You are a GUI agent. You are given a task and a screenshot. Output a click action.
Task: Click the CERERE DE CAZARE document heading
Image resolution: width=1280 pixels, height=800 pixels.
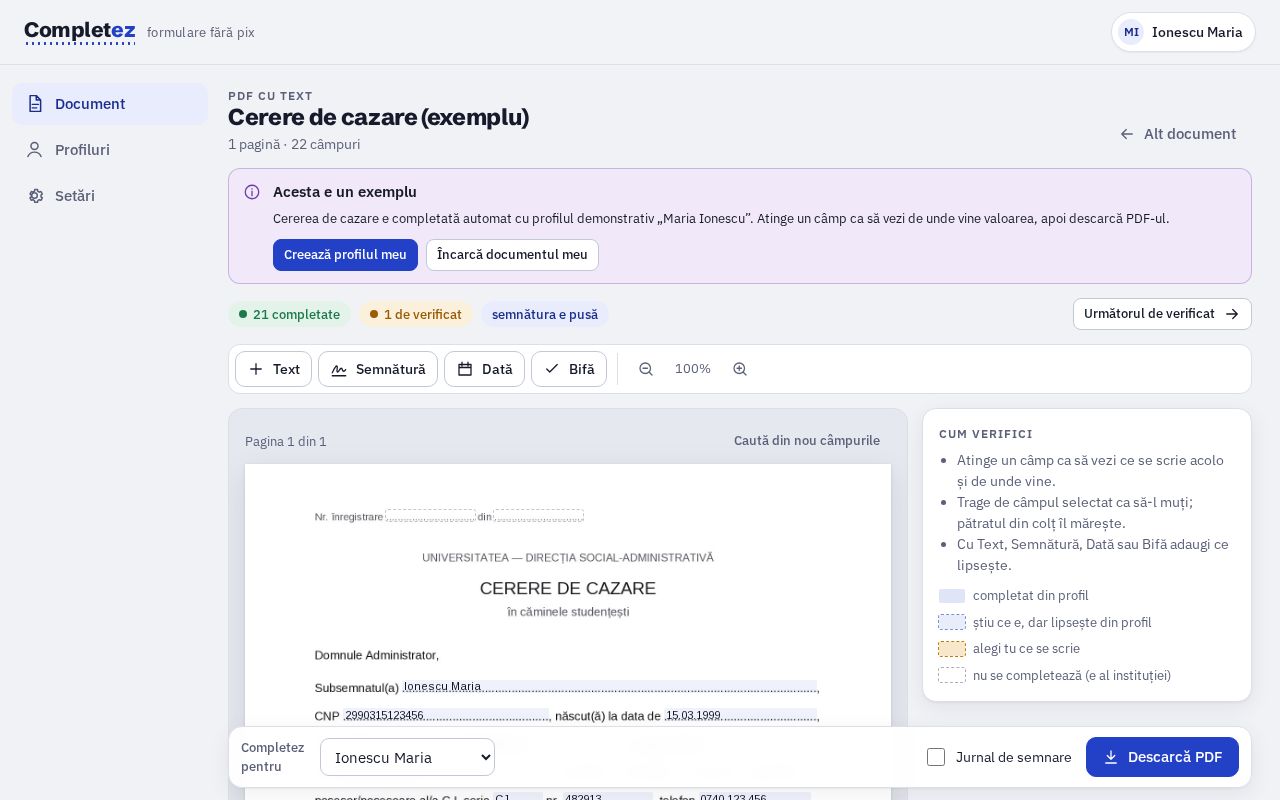tap(568, 588)
